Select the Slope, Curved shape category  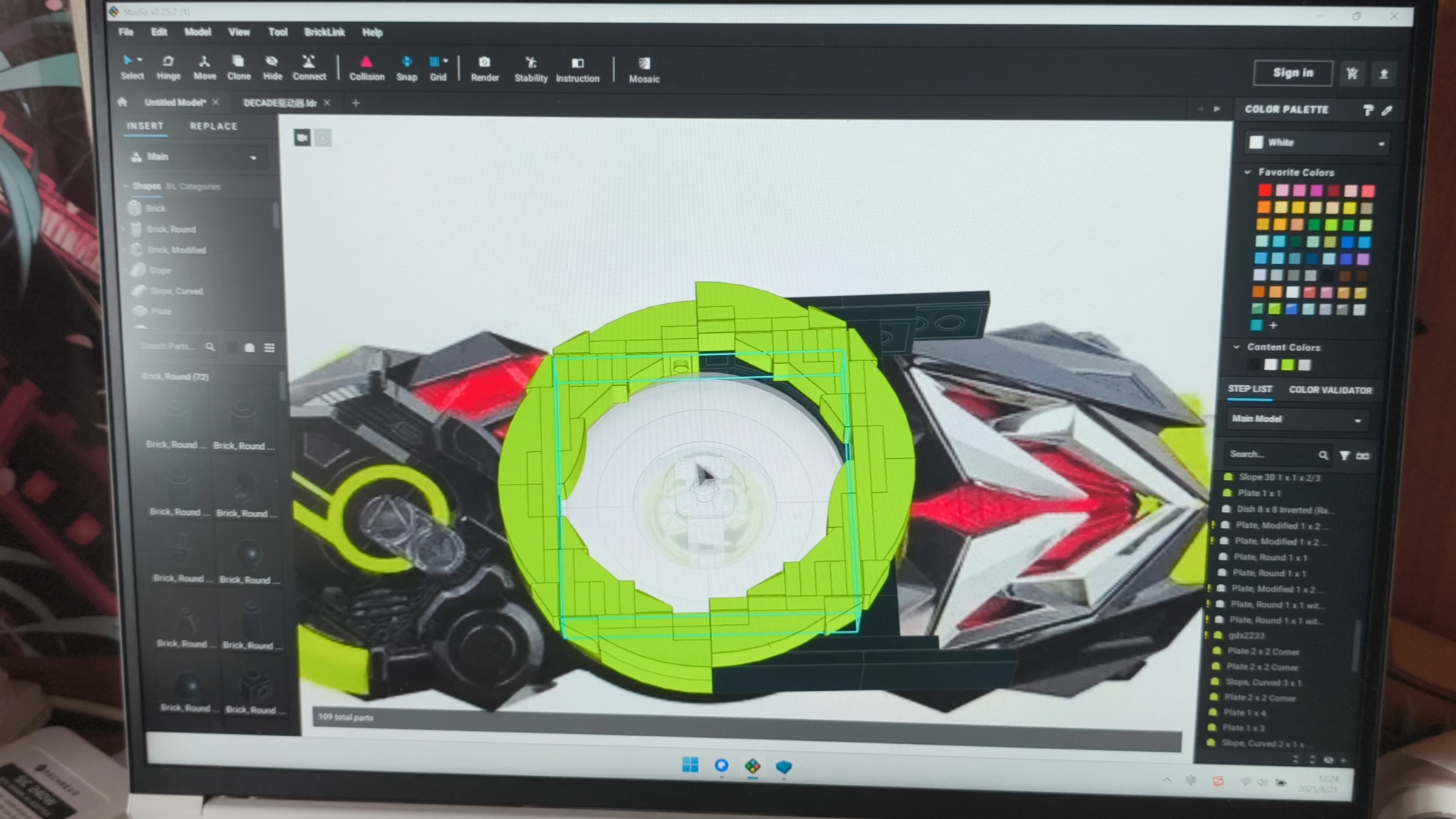point(176,290)
